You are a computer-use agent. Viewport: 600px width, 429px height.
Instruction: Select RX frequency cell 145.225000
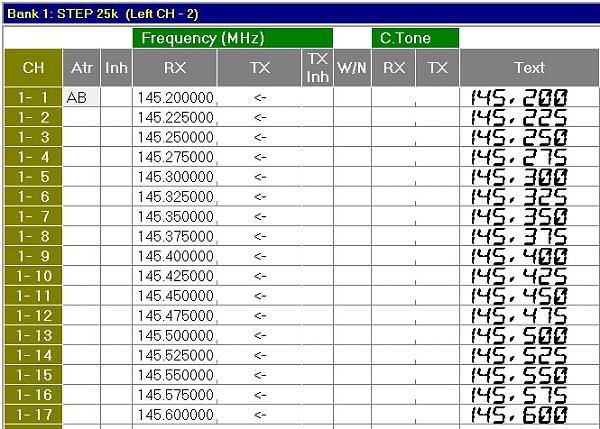pyautogui.click(x=174, y=117)
